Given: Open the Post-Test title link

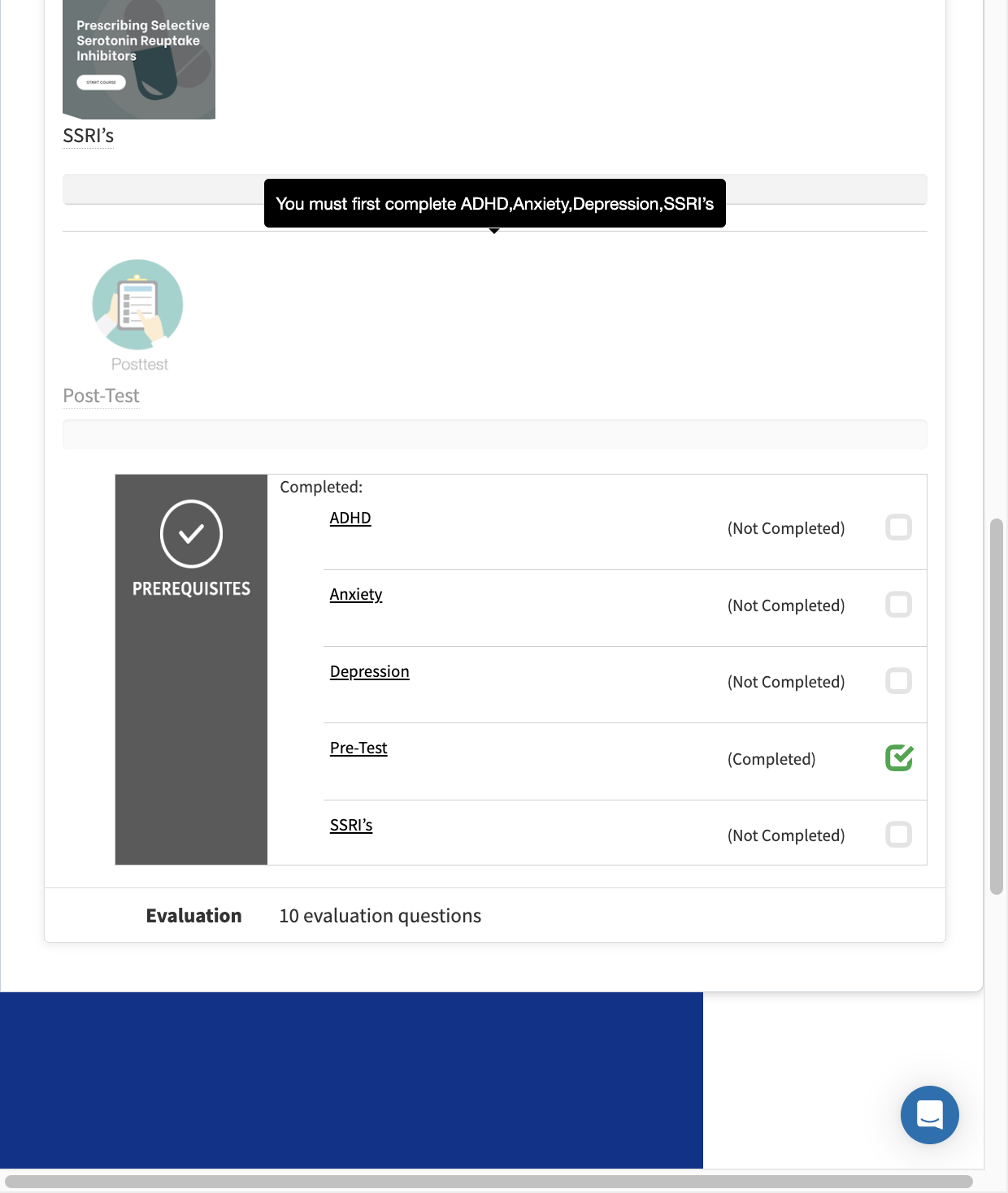Looking at the screenshot, I should [102, 396].
